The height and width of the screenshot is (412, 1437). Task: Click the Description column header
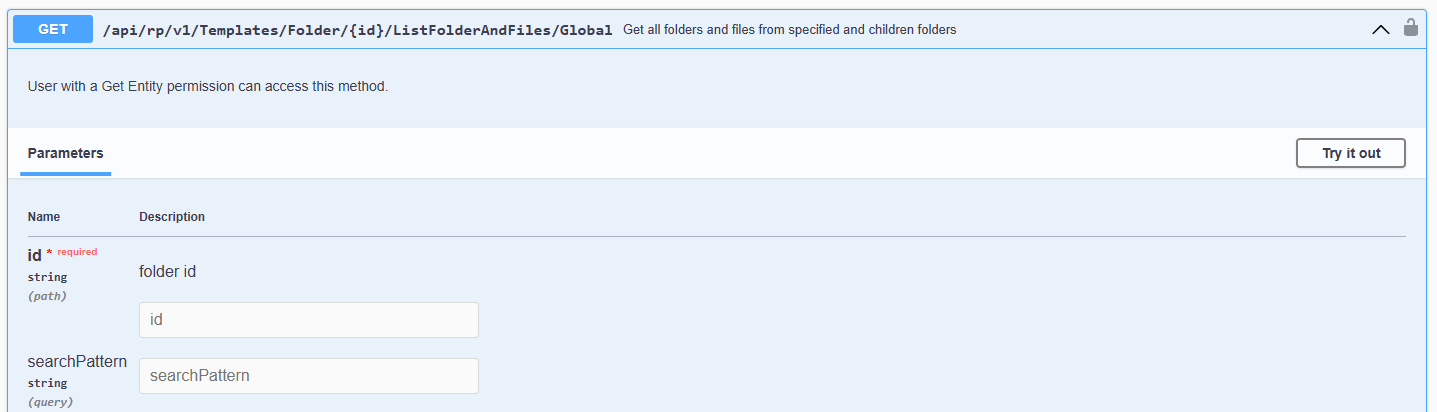pos(172,217)
